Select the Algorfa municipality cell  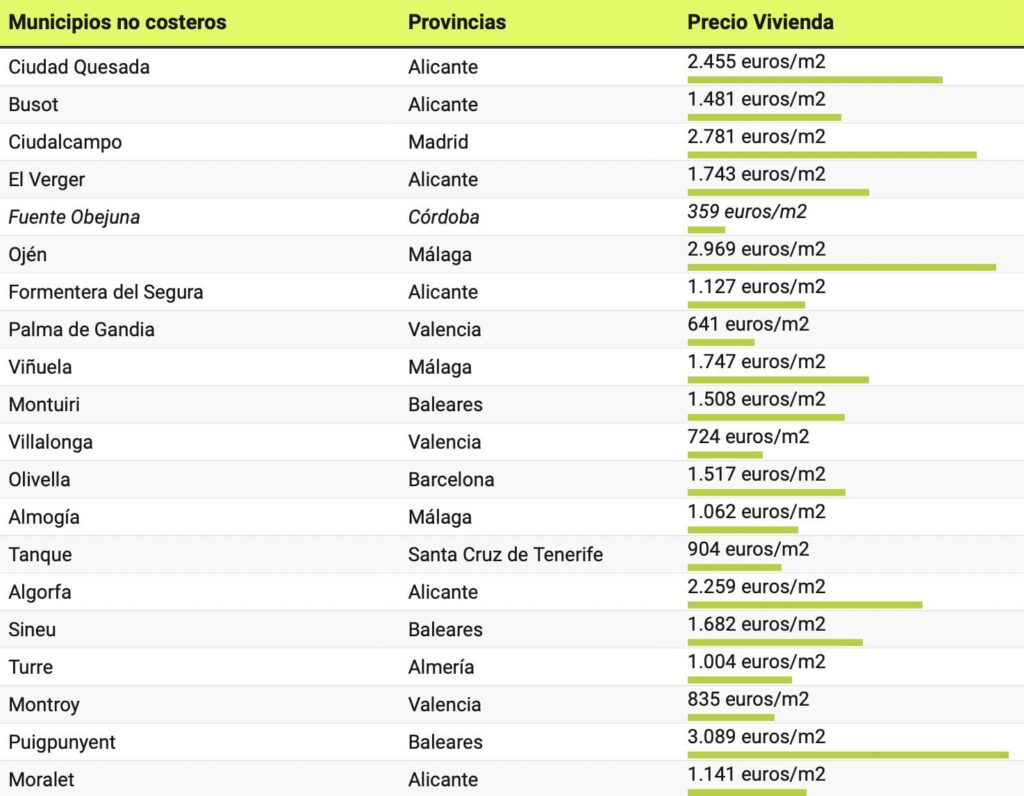click(40, 592)
